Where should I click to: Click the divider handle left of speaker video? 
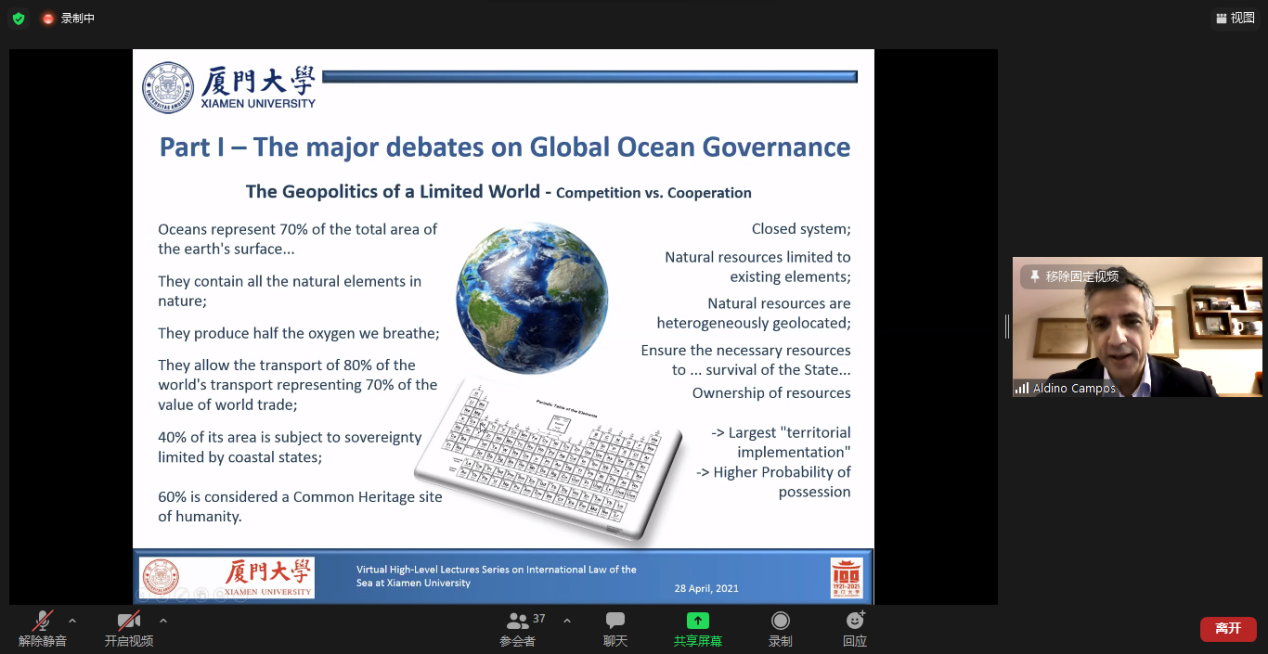[x=1006, y=326]
